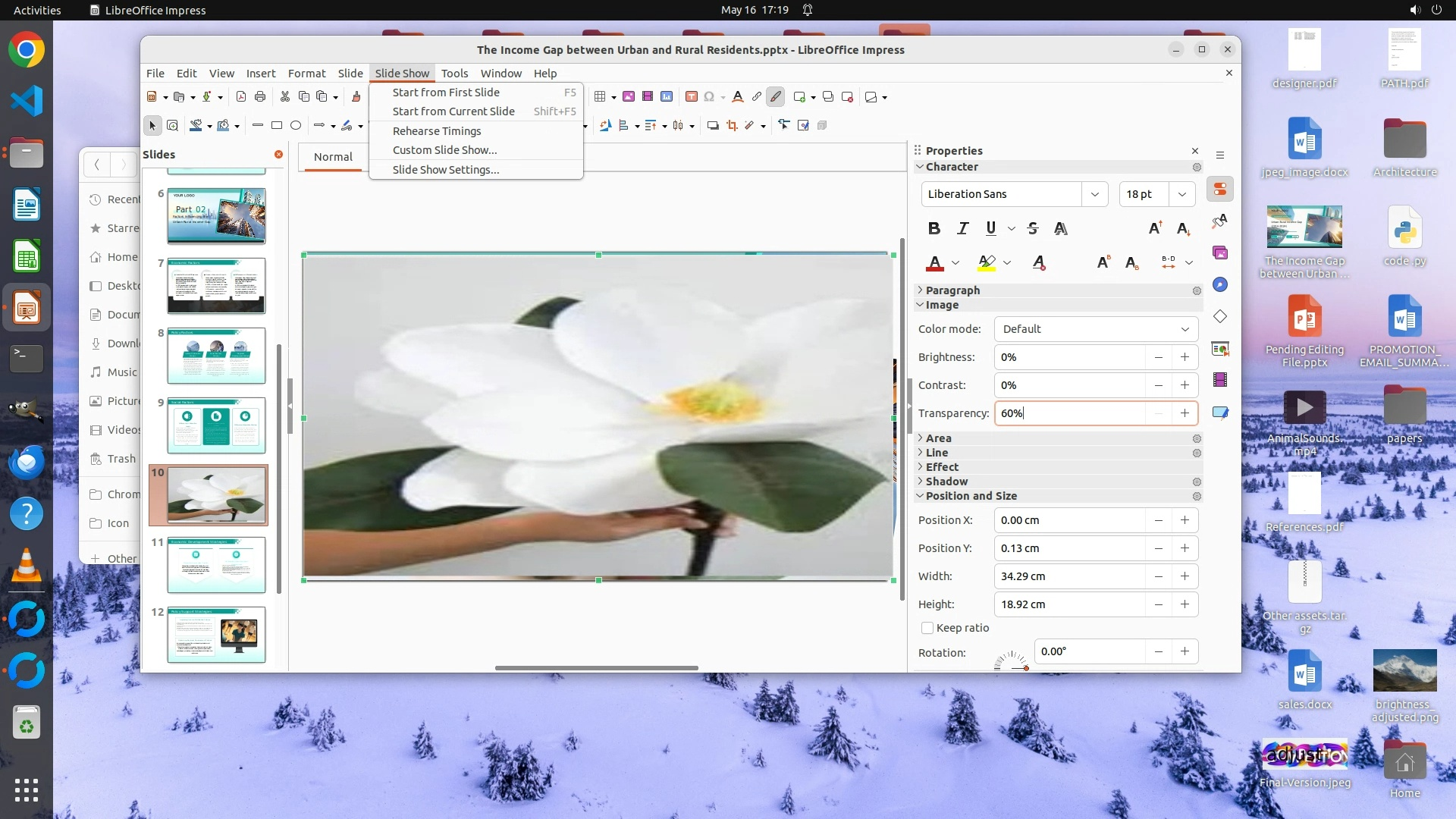The width and height of the screenshot is (1456, 819).
Task: Select Rehearse Timings menu item
Action: (437, 131)
